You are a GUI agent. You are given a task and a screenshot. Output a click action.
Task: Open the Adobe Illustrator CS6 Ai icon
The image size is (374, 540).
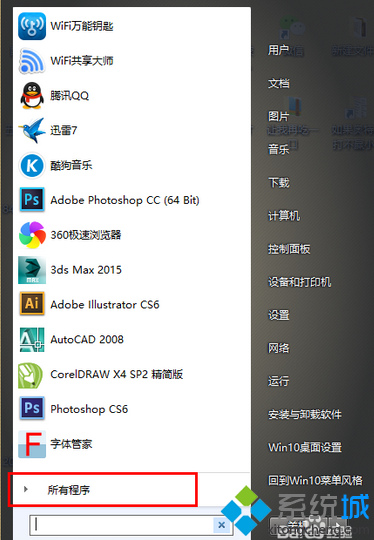point(32,304)
